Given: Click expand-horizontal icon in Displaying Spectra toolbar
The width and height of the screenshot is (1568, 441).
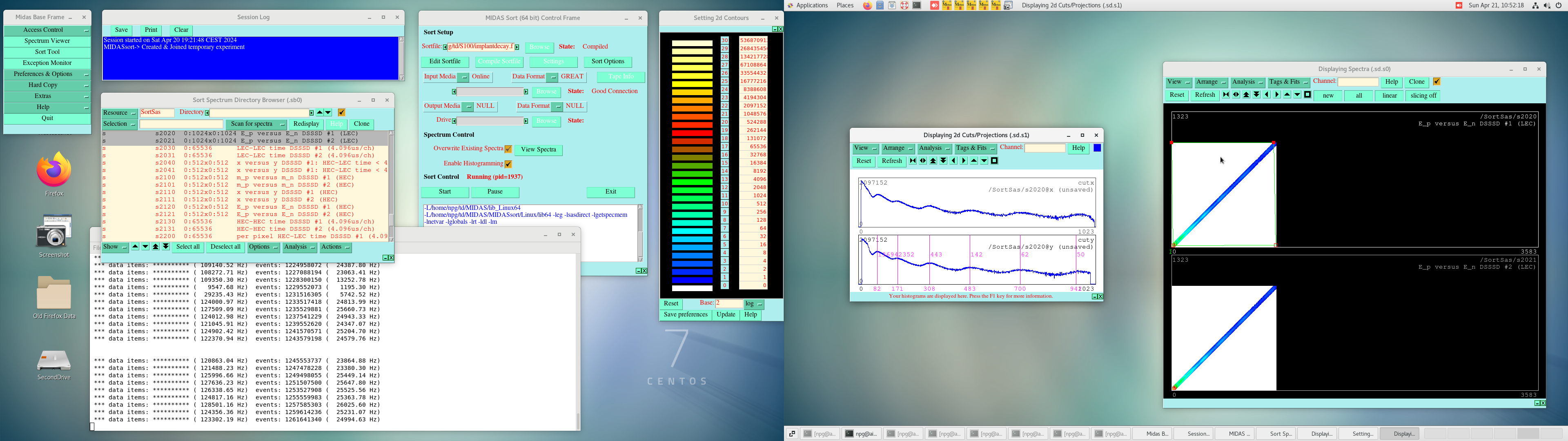Looking at the screenshot, I should pos(1236,95).
